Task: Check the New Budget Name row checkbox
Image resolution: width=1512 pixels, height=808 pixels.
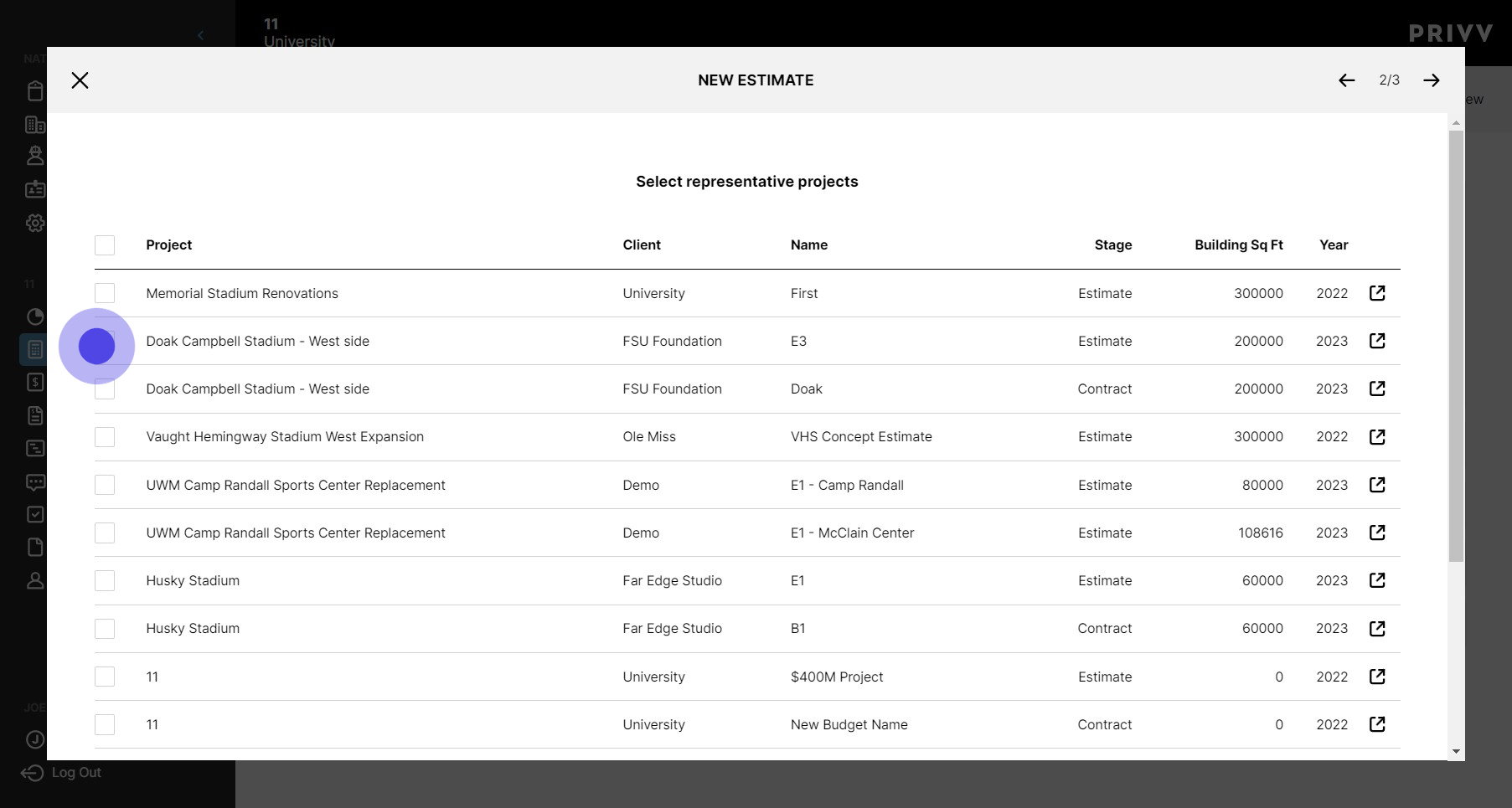Action: coord(105,724)
